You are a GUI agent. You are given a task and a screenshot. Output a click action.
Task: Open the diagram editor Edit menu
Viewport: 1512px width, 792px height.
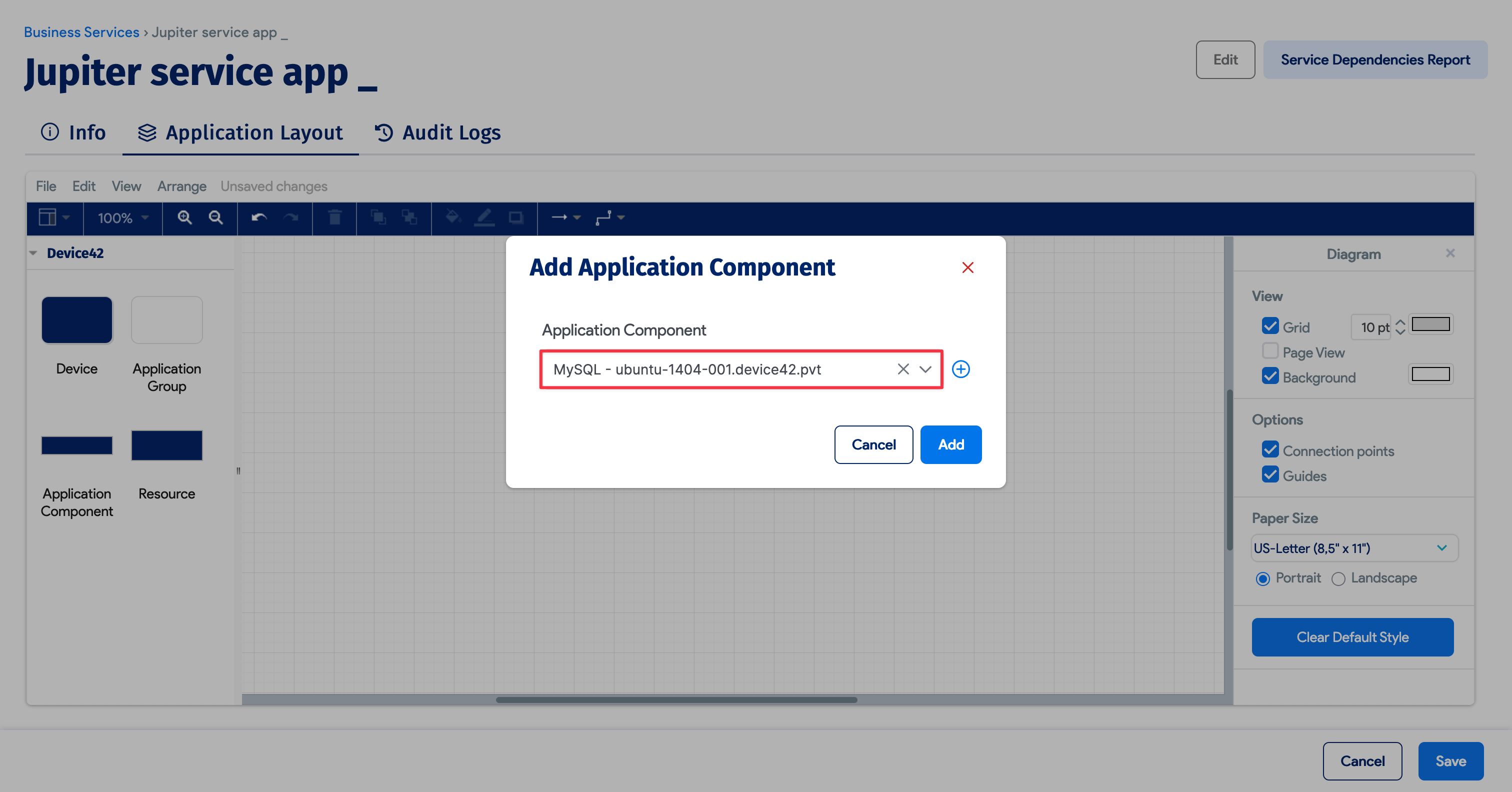pyautogui.click(x=83, y=186)
